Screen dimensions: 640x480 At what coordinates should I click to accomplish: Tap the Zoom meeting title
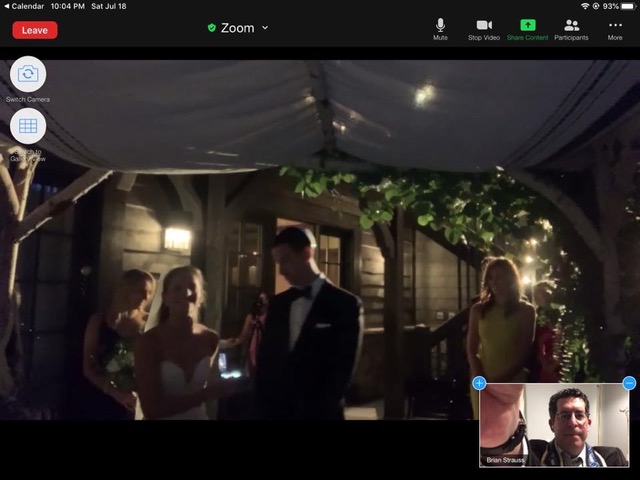click(x=237, y=28)
